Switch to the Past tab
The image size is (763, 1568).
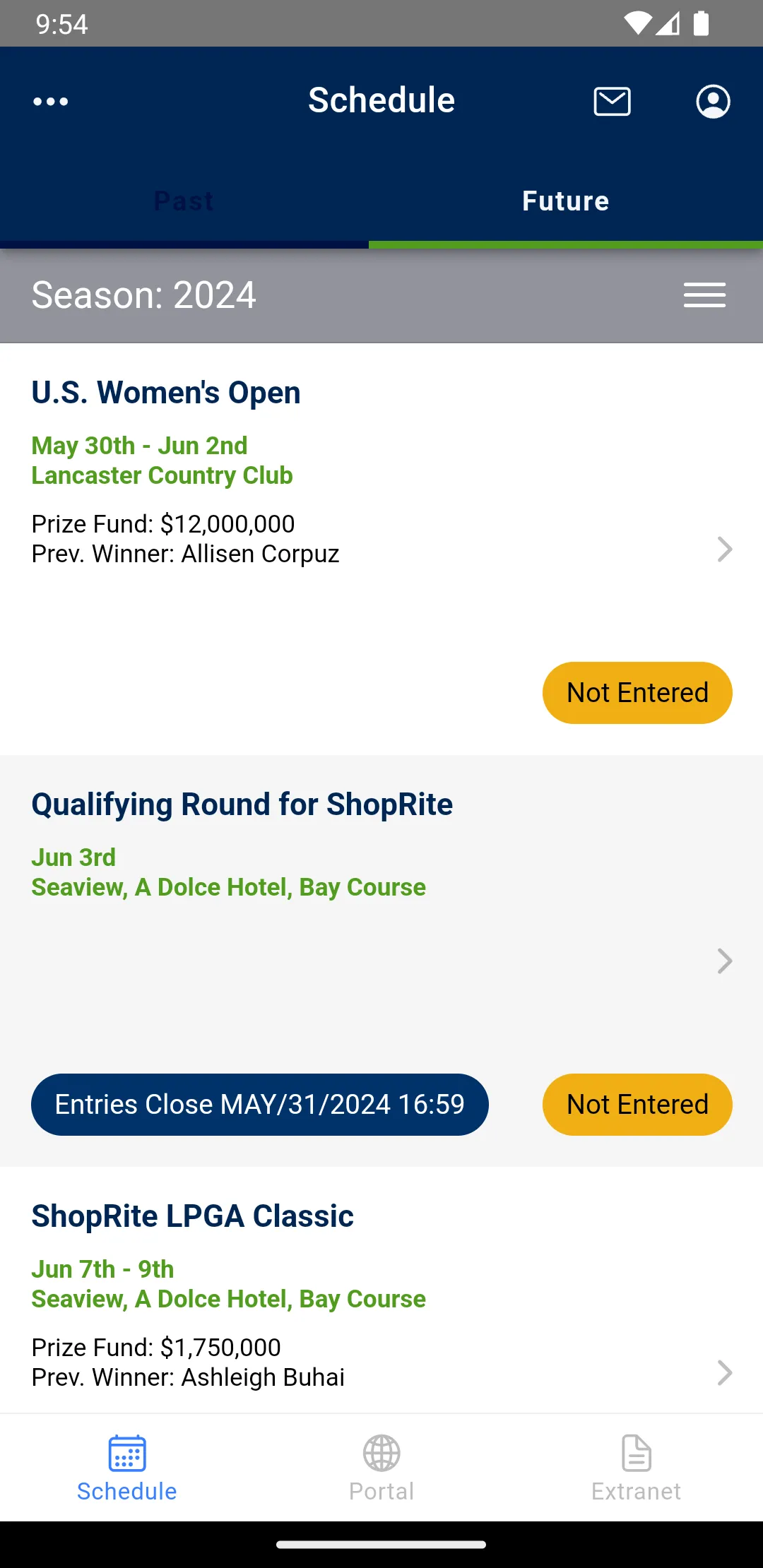tap(184, 201)
